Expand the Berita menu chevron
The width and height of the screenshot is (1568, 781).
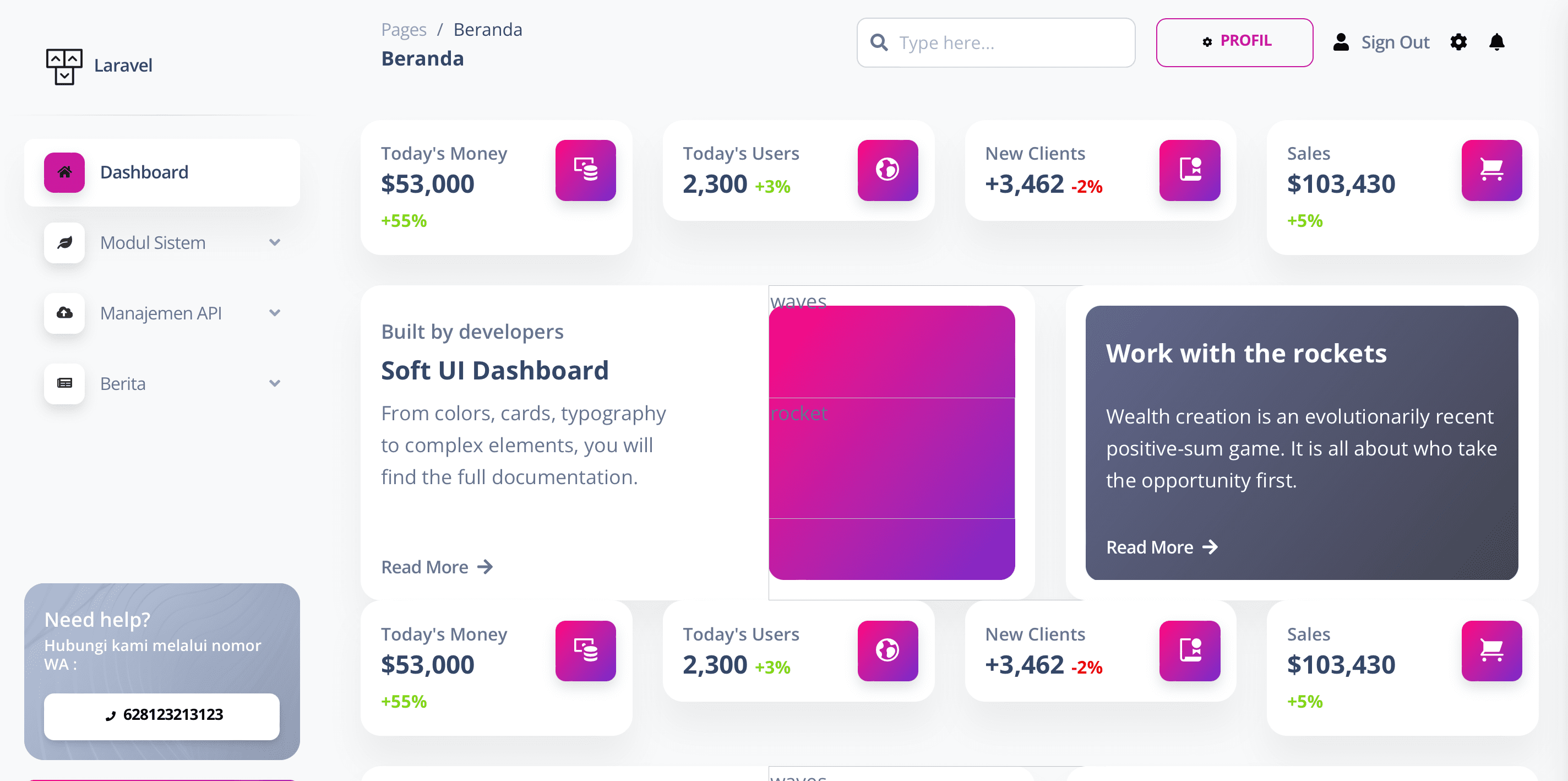275,383
